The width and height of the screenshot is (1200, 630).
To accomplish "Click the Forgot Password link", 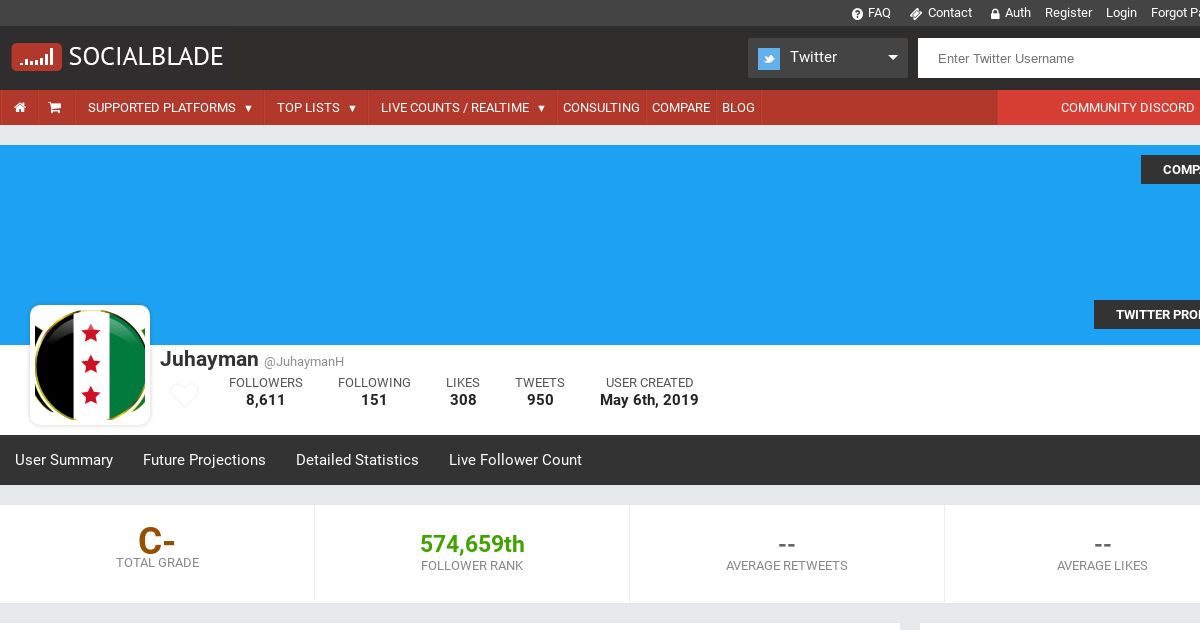I will pyautogui.click(x=1175, y=13).
